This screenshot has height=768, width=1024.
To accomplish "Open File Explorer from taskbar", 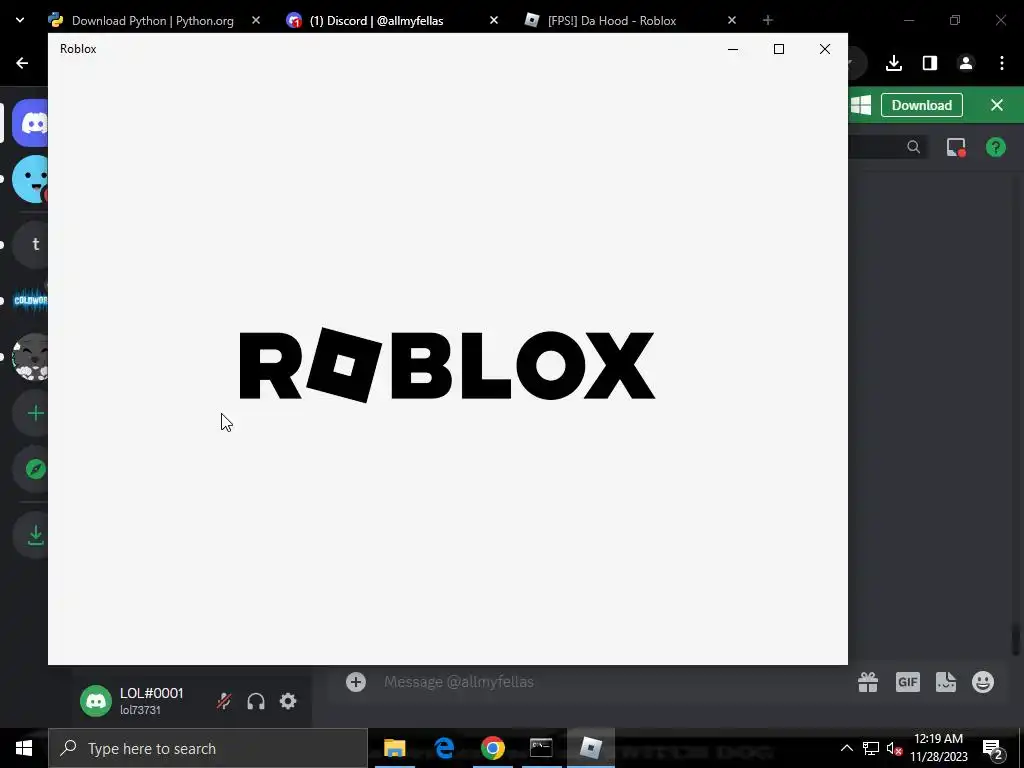I will [x=394, y=748].
